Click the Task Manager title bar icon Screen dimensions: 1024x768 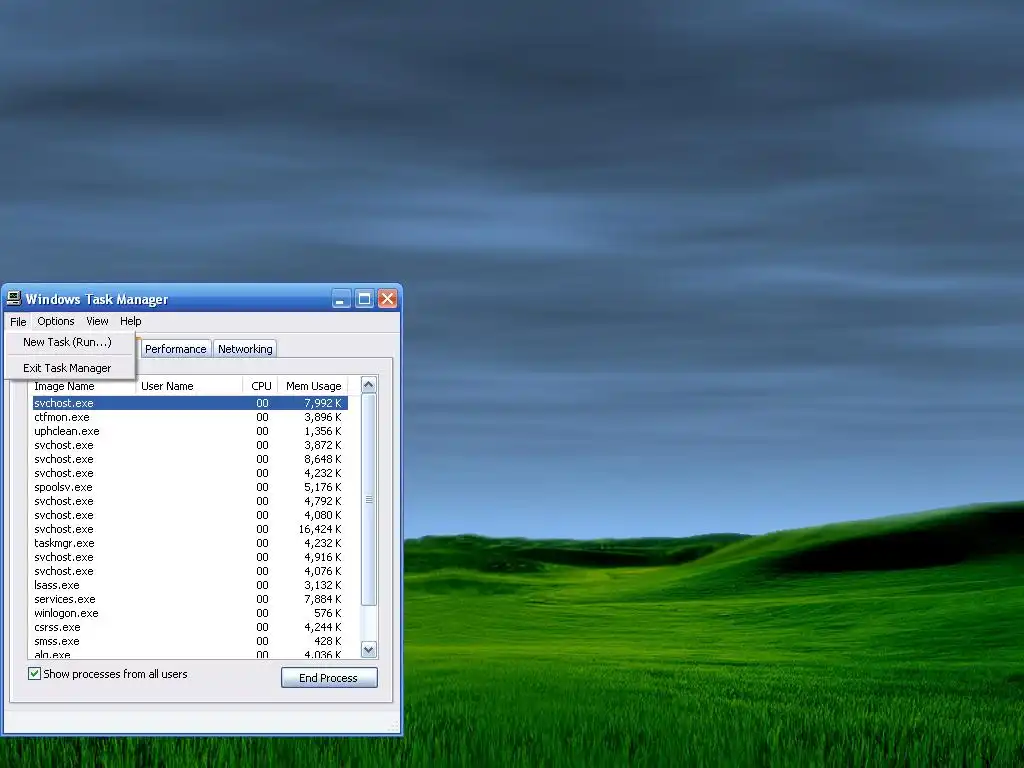pos(14,299)
